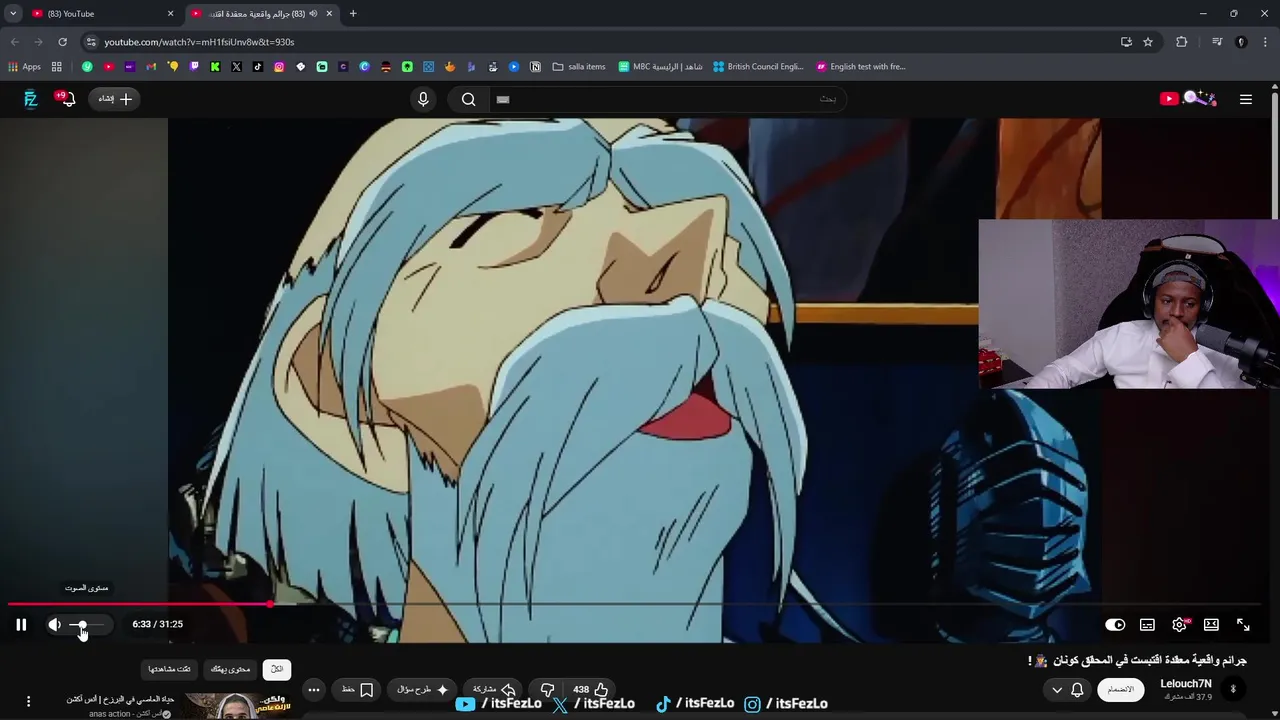Open the British Council English bookmark
This screenshot has width=1280, height=720.
coord(758,67)
